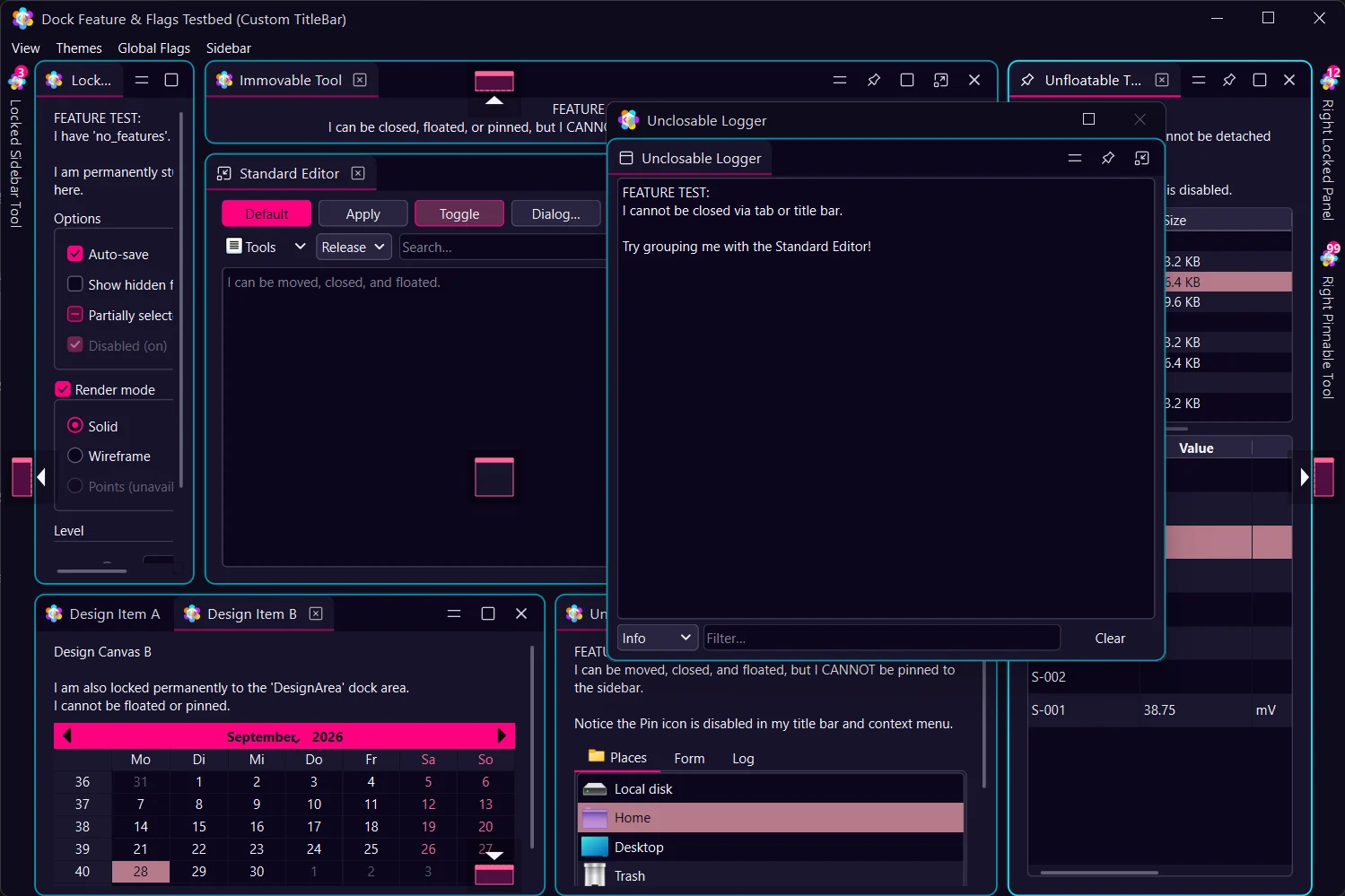Switch to the Form tab
1345x896 pixels.
(689, 759)
